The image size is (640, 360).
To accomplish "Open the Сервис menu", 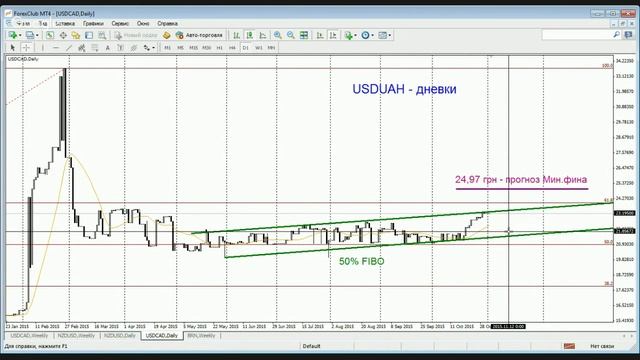I will 120,24.
